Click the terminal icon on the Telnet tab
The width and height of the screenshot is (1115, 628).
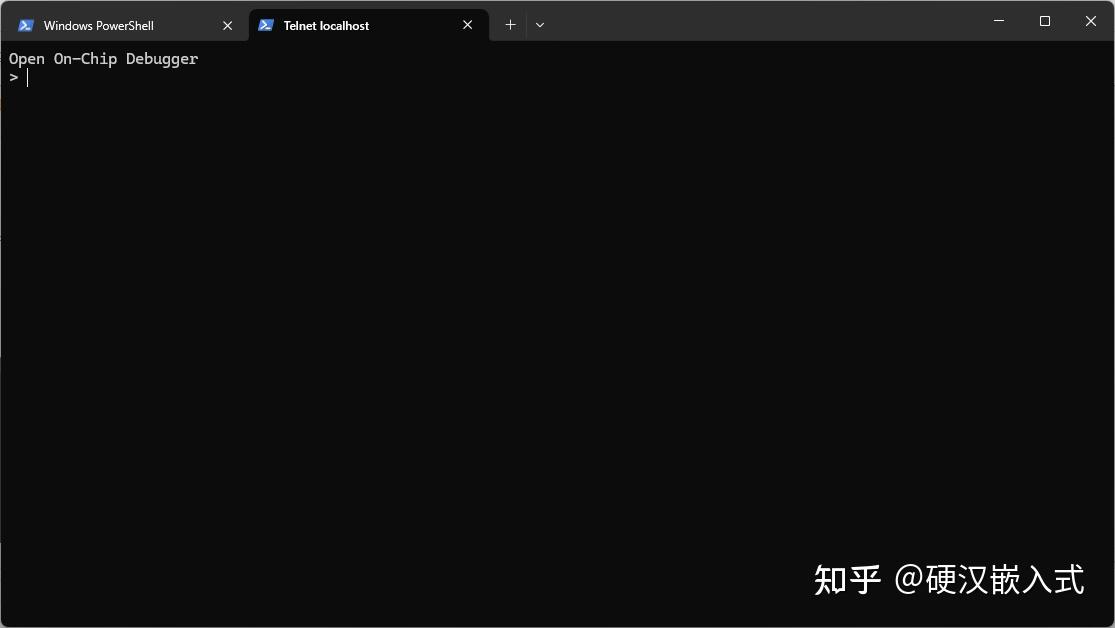click(x=266, y=25)
